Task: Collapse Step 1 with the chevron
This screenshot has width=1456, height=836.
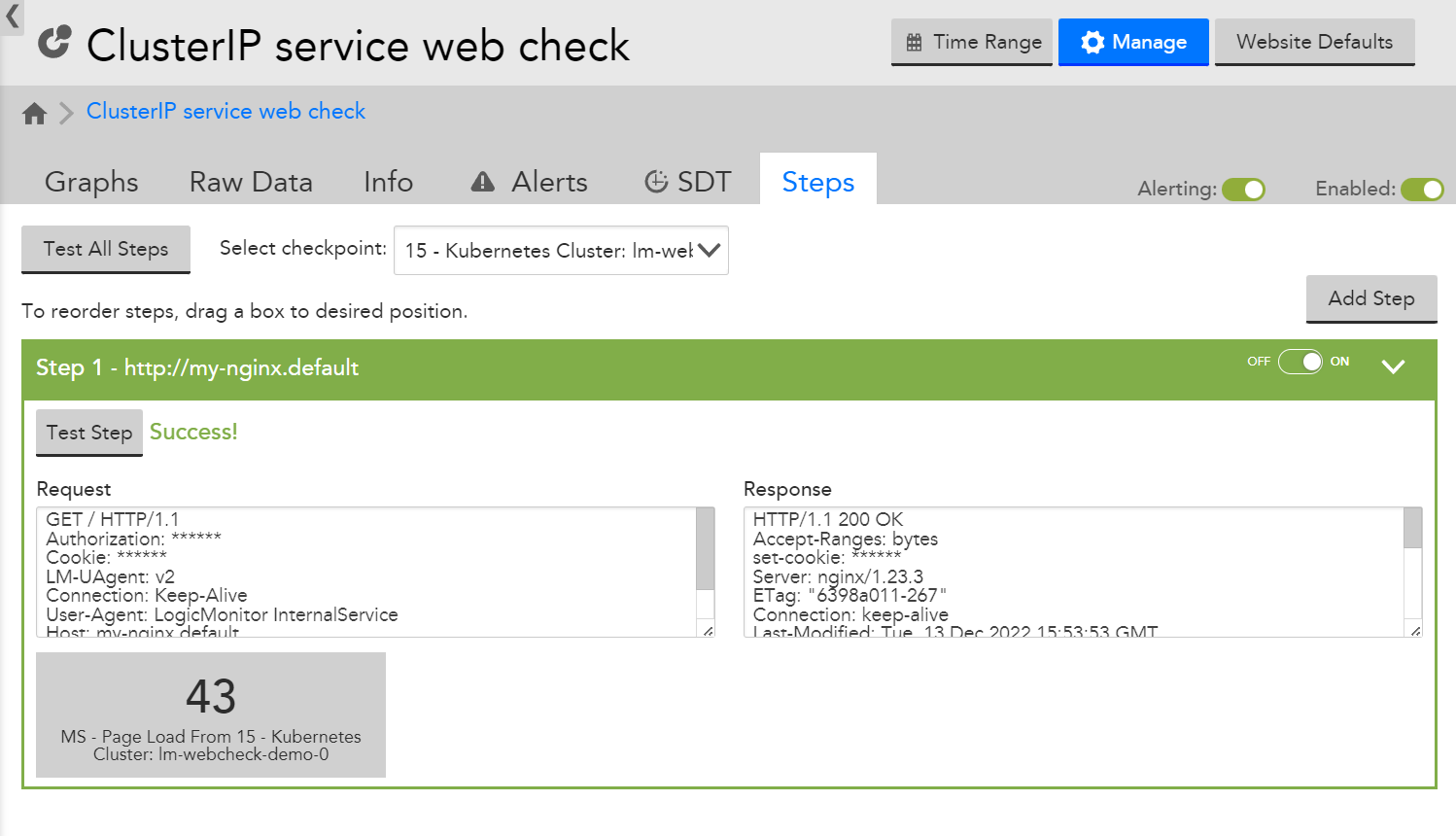Action: pos(1393,366)
